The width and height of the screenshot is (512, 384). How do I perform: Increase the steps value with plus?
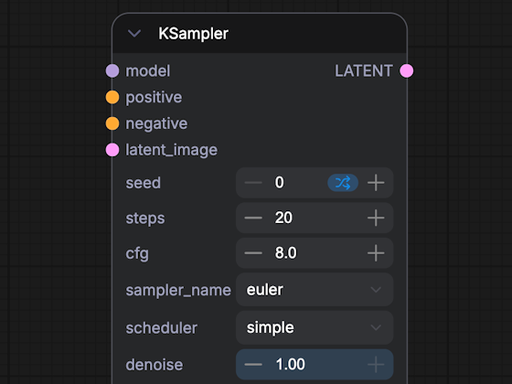click(x=376, y=218)
